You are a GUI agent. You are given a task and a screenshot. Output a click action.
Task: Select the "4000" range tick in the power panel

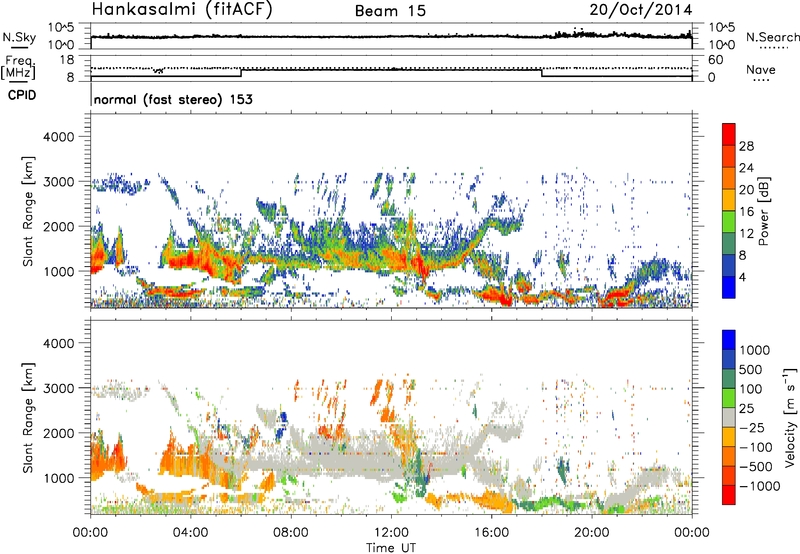coord(58,137)
